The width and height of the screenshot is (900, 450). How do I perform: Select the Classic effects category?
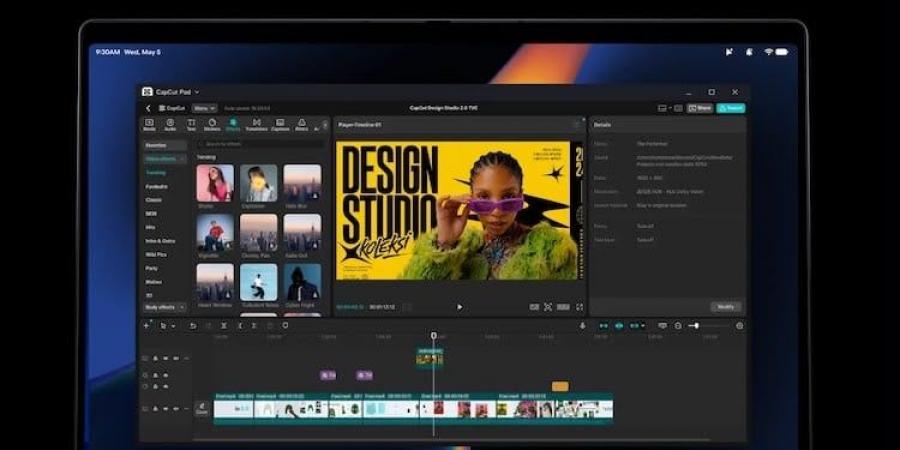point(153,200)
